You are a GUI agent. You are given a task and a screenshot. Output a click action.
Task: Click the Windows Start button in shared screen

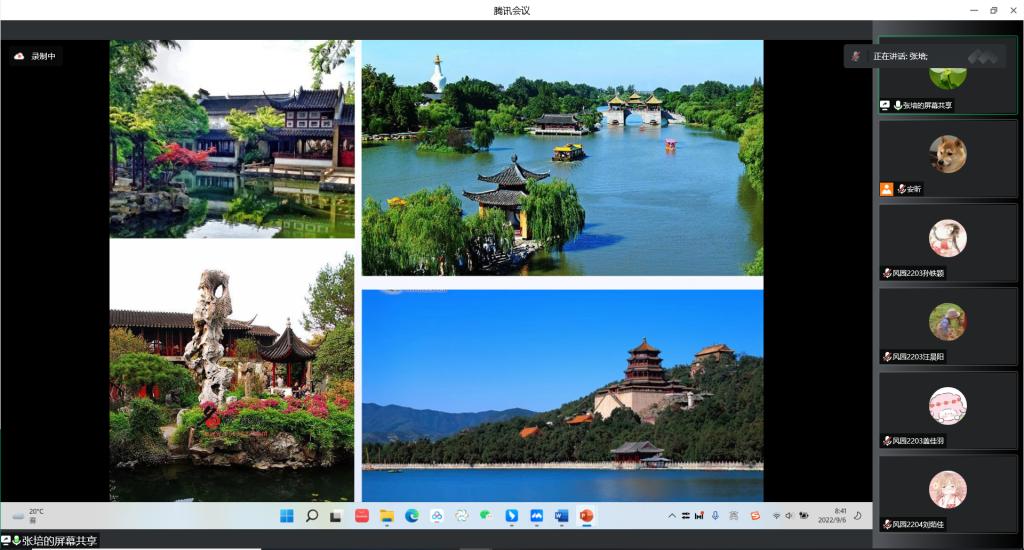click(x=287, y=516)
